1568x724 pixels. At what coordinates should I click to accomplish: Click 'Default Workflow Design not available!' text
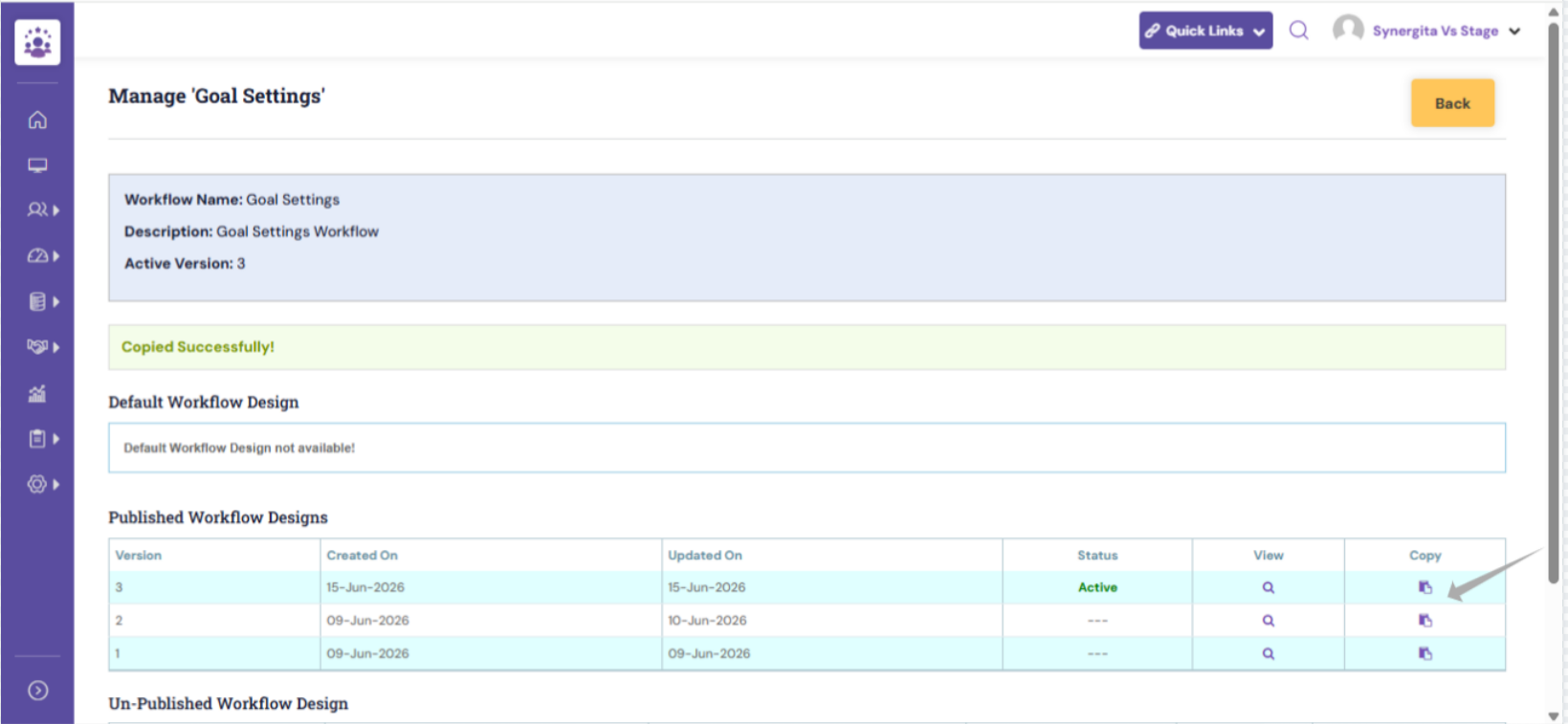239,448
